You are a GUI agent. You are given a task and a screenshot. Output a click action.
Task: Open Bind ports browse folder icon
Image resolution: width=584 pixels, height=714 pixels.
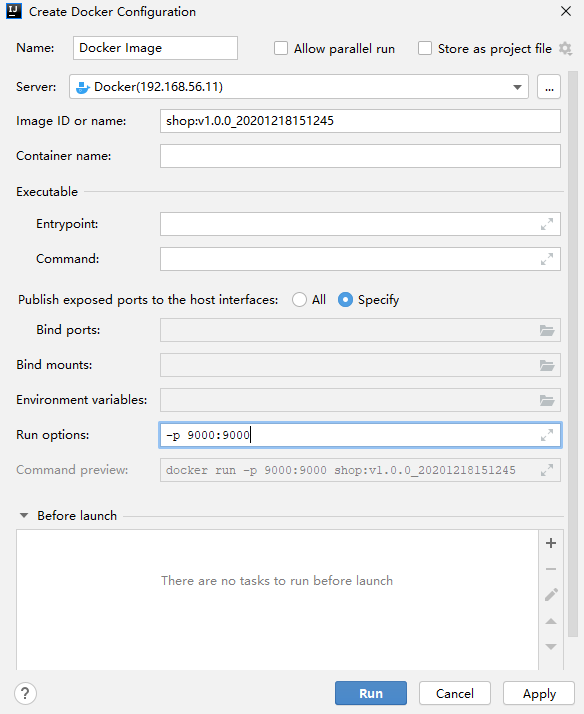(547, 330)
